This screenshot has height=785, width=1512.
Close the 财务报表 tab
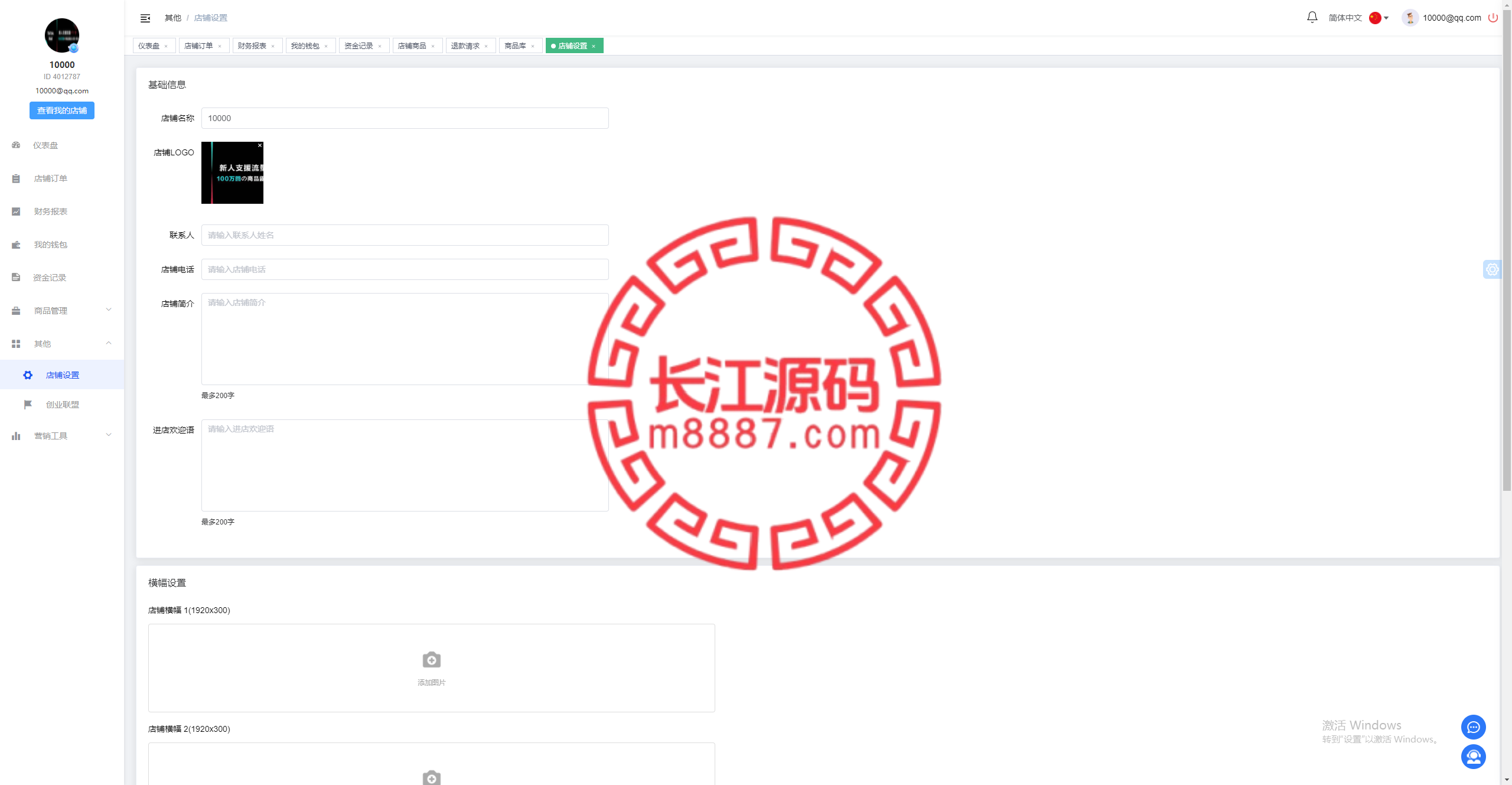point(273,46)
